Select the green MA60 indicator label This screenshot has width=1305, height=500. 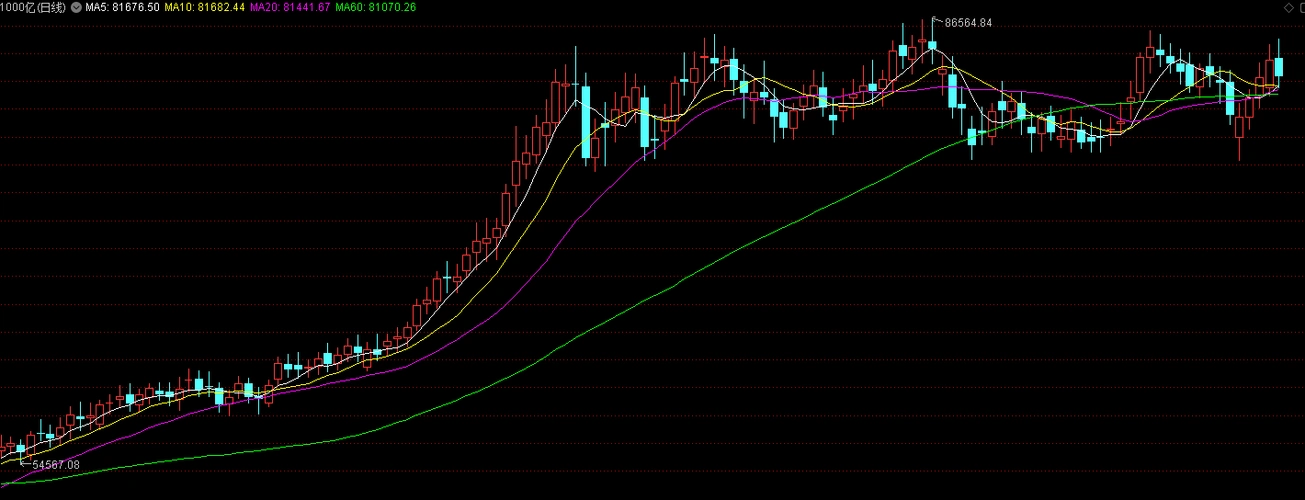pyautogui.click(x=376, y=8)
